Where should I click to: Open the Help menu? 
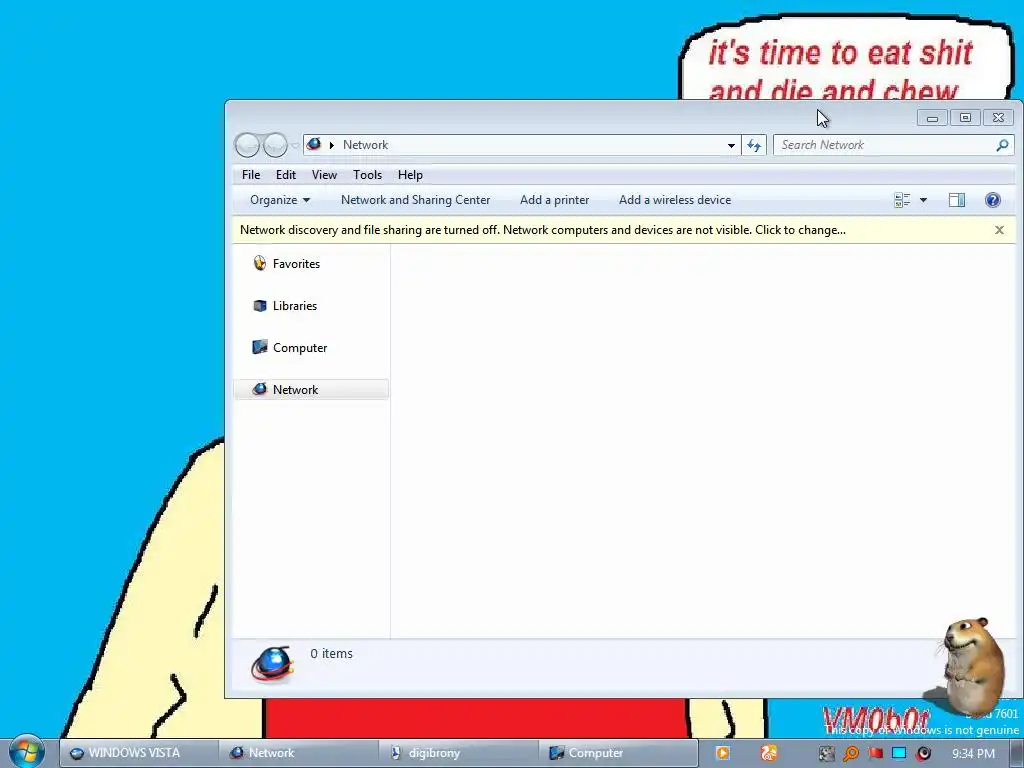click(x=410, y=174)
